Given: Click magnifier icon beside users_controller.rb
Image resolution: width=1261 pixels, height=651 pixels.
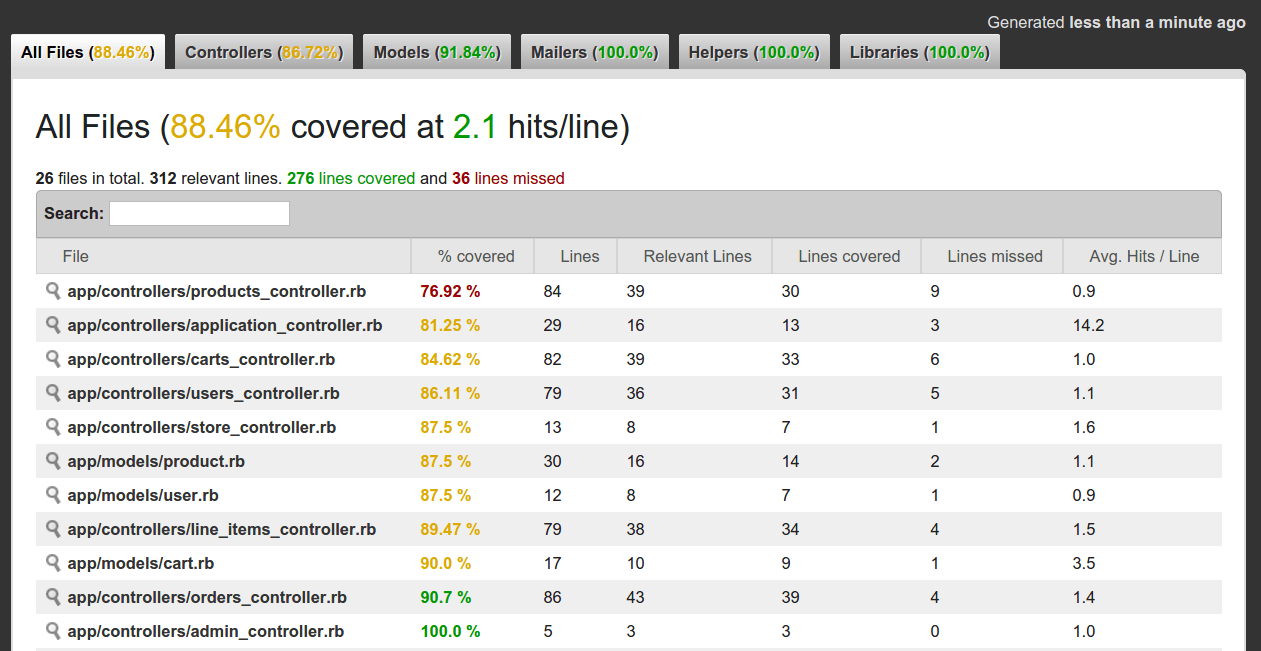Looking at the screenshot, I should [53, 393].
